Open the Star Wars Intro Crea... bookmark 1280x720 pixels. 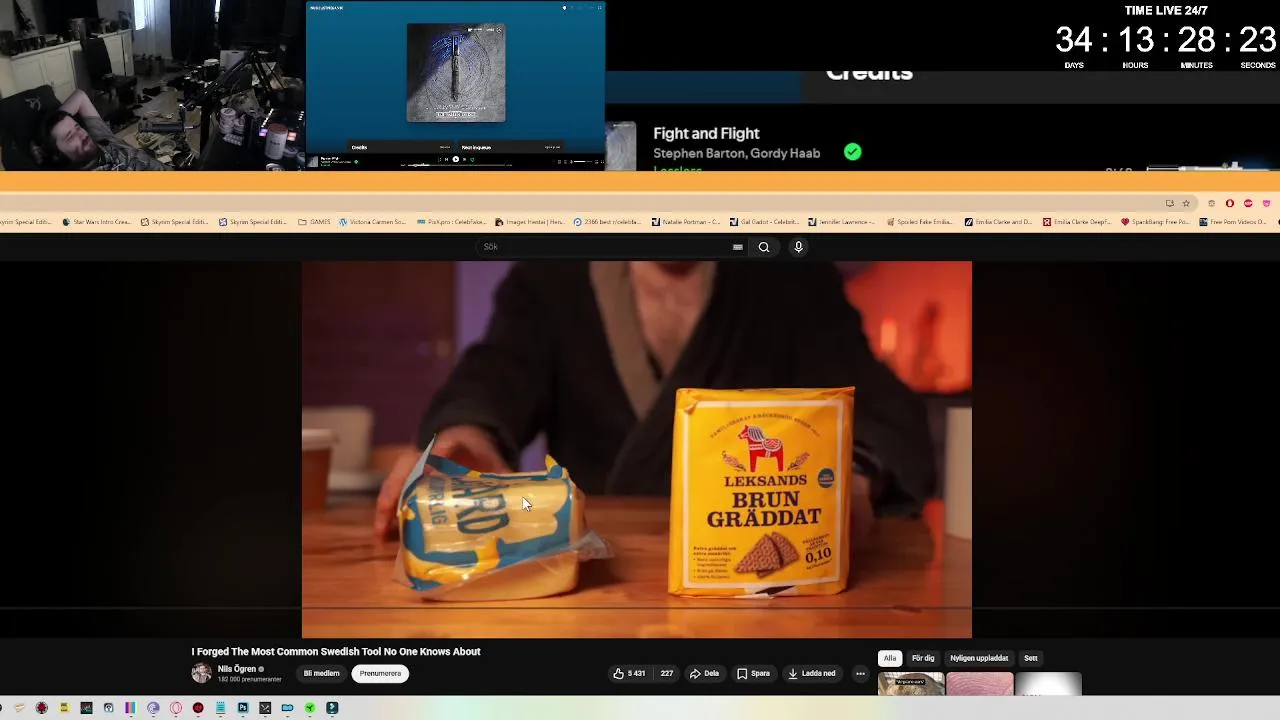[x=96, y=222]
